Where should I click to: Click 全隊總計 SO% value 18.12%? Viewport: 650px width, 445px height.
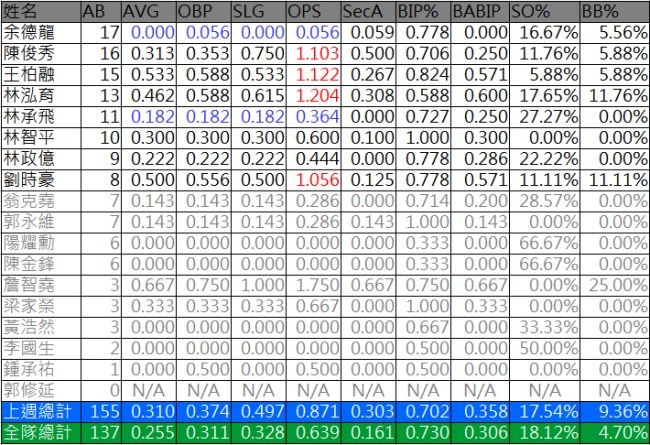click(549, 433)
